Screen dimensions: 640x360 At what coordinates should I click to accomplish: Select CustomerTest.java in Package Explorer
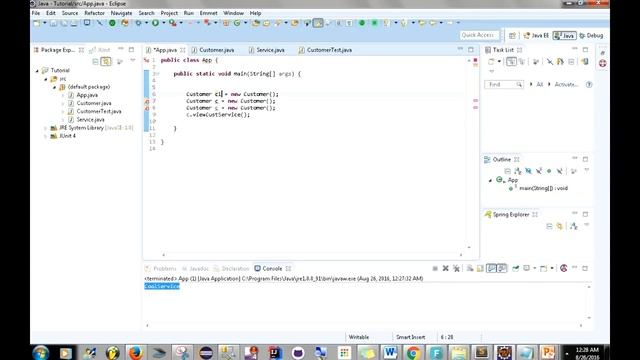tap(99, 111)
